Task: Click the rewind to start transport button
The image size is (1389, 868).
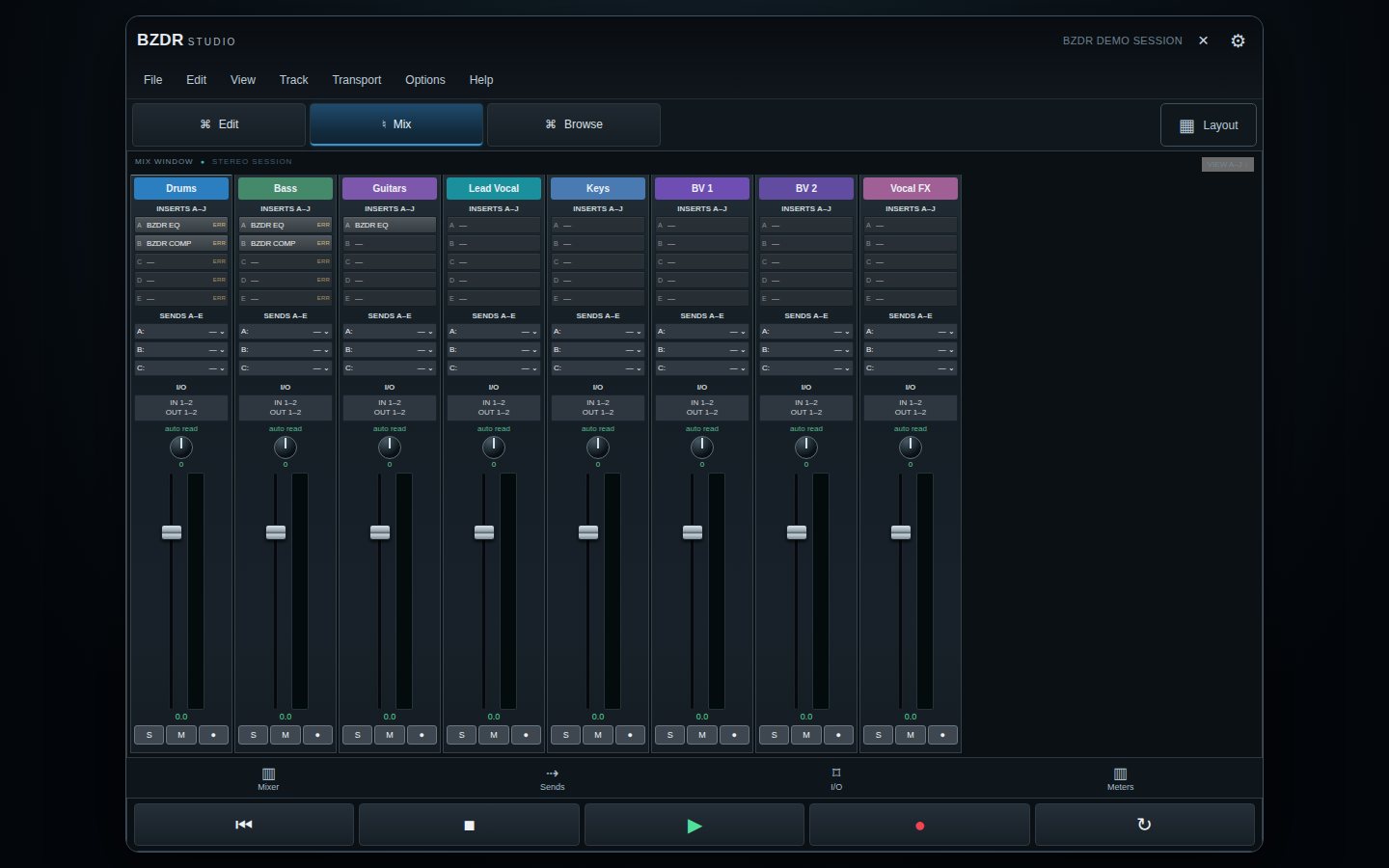Action: coord(244,825)
